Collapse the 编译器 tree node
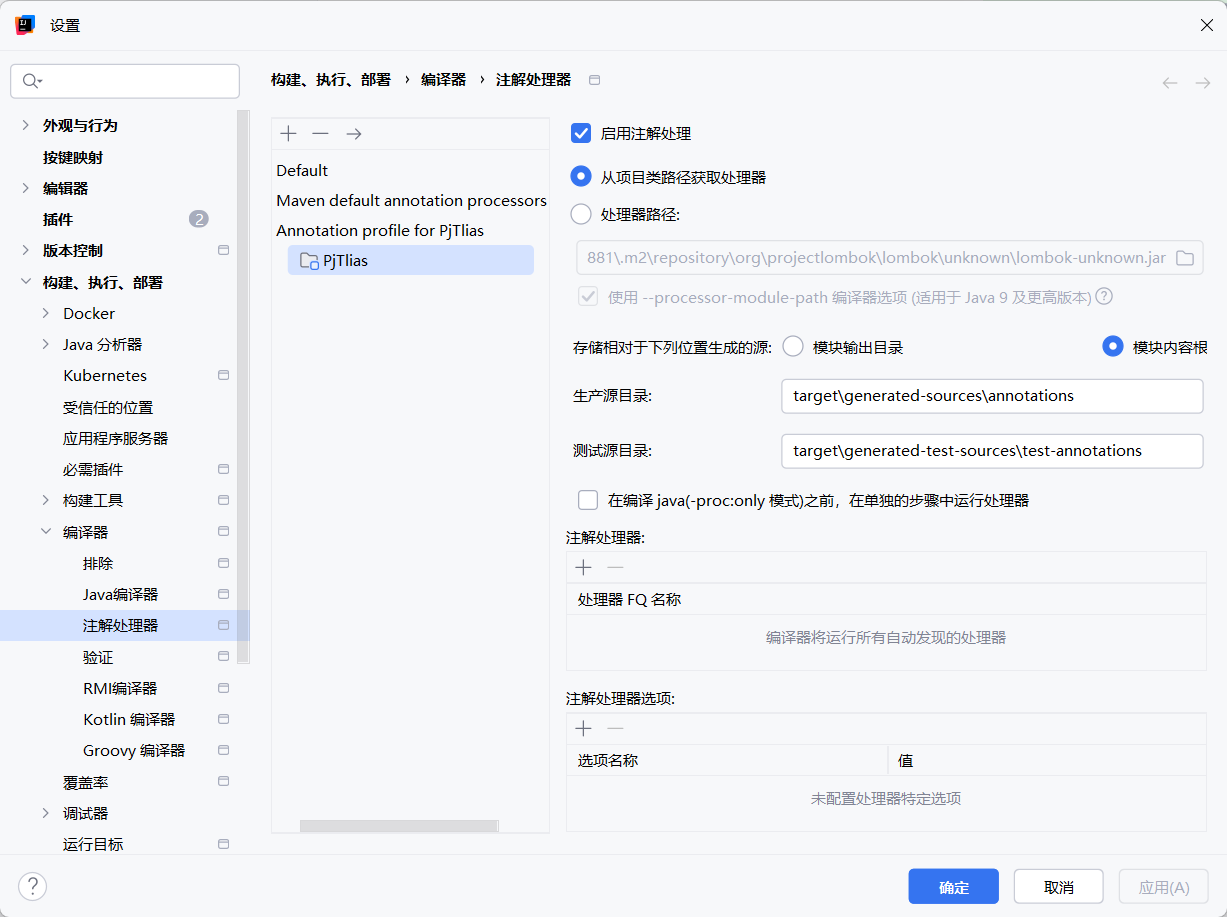This screenshot has width=1227, height=917. coord(46,532)
